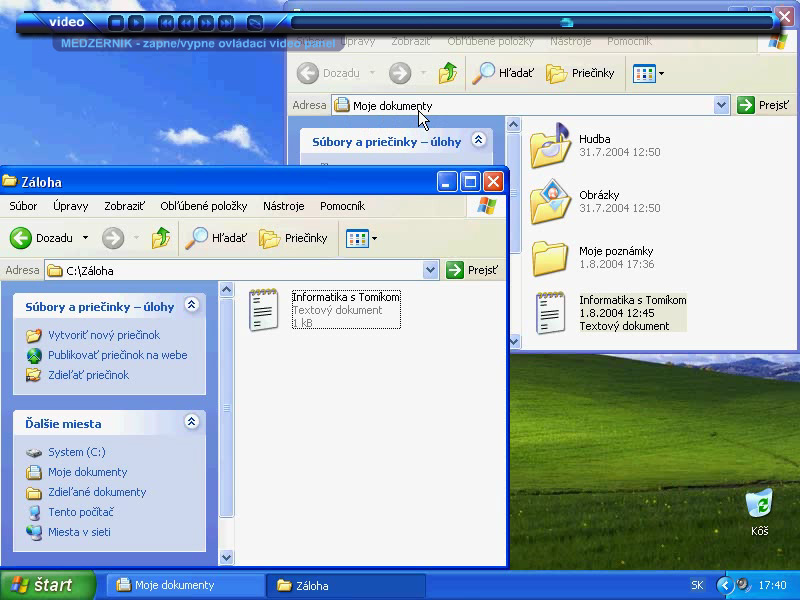Select the Informatika s Tomíkom file icon in Záloha

[263, 310]
